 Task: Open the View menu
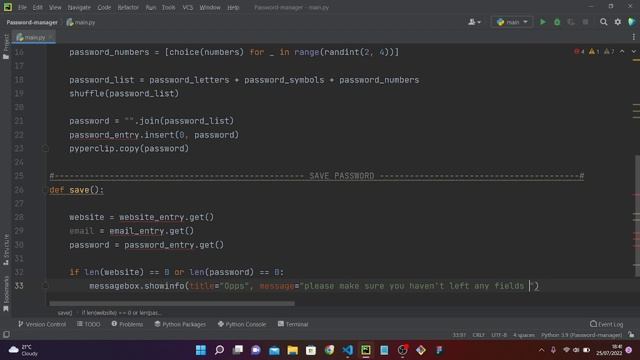pyautogui.click(x=55, y=7)
